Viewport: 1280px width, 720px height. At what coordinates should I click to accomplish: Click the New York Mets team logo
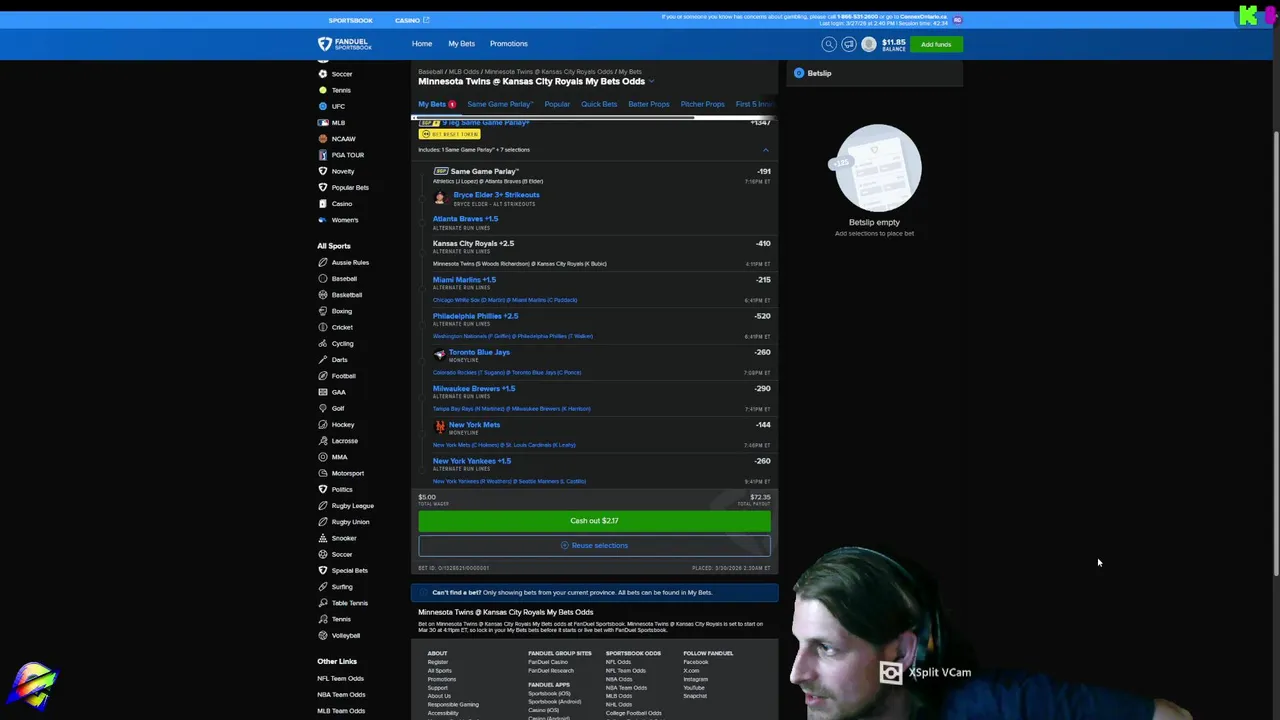click(439, 427)
